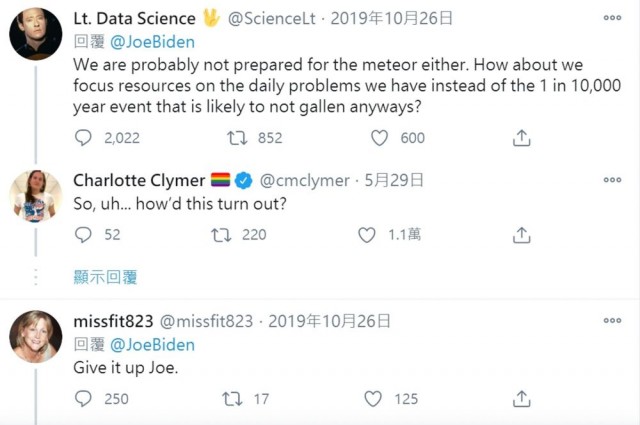Viewport: 640px width, 425px height.
Task: Reply to Charlotte Clymer's tweet
Action: 83,235
